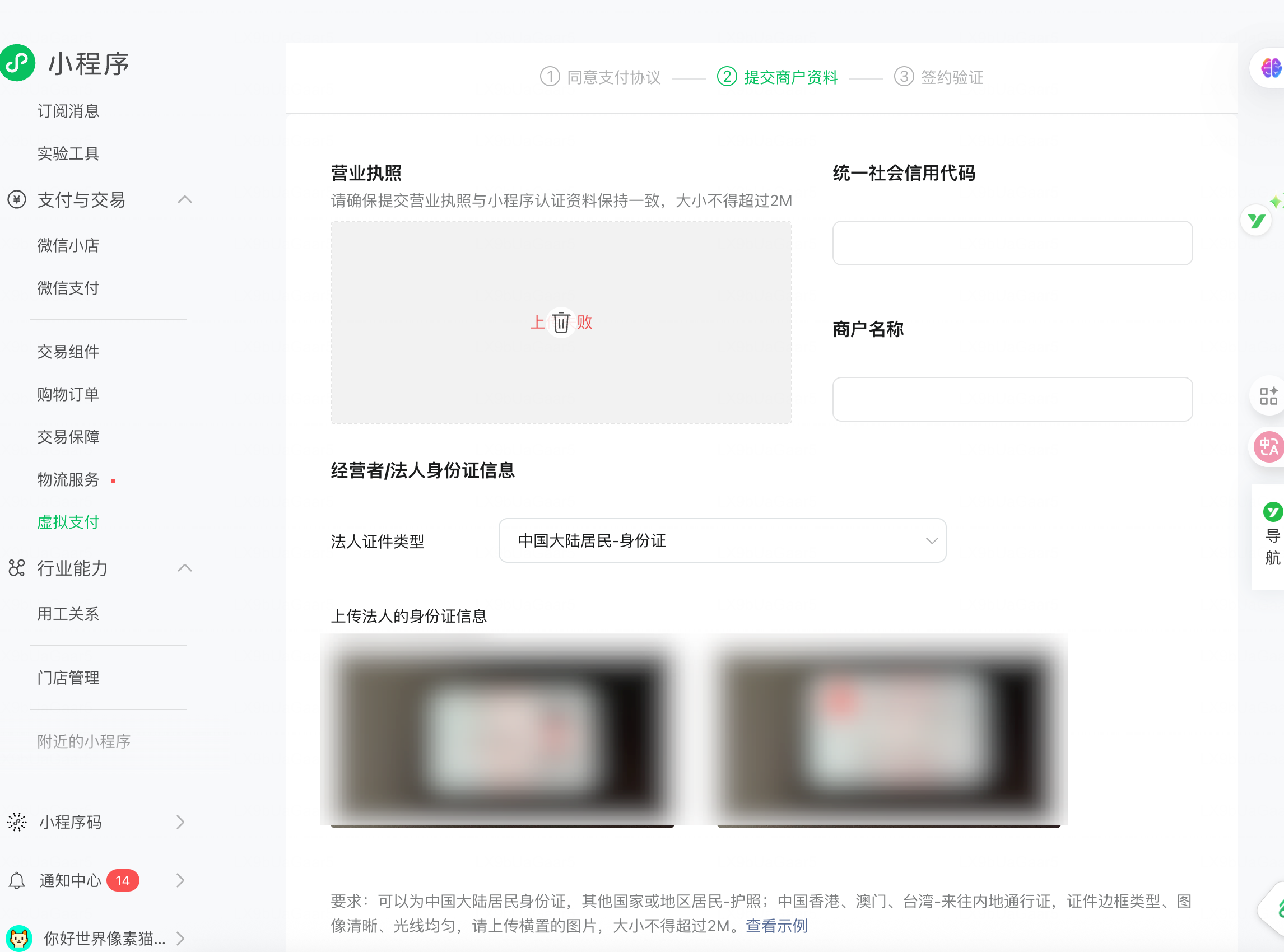Viewport: 1284px width, 952px height.
Task: Click the green Y floating assistant icon
Action: click(x=1257, y=221)
